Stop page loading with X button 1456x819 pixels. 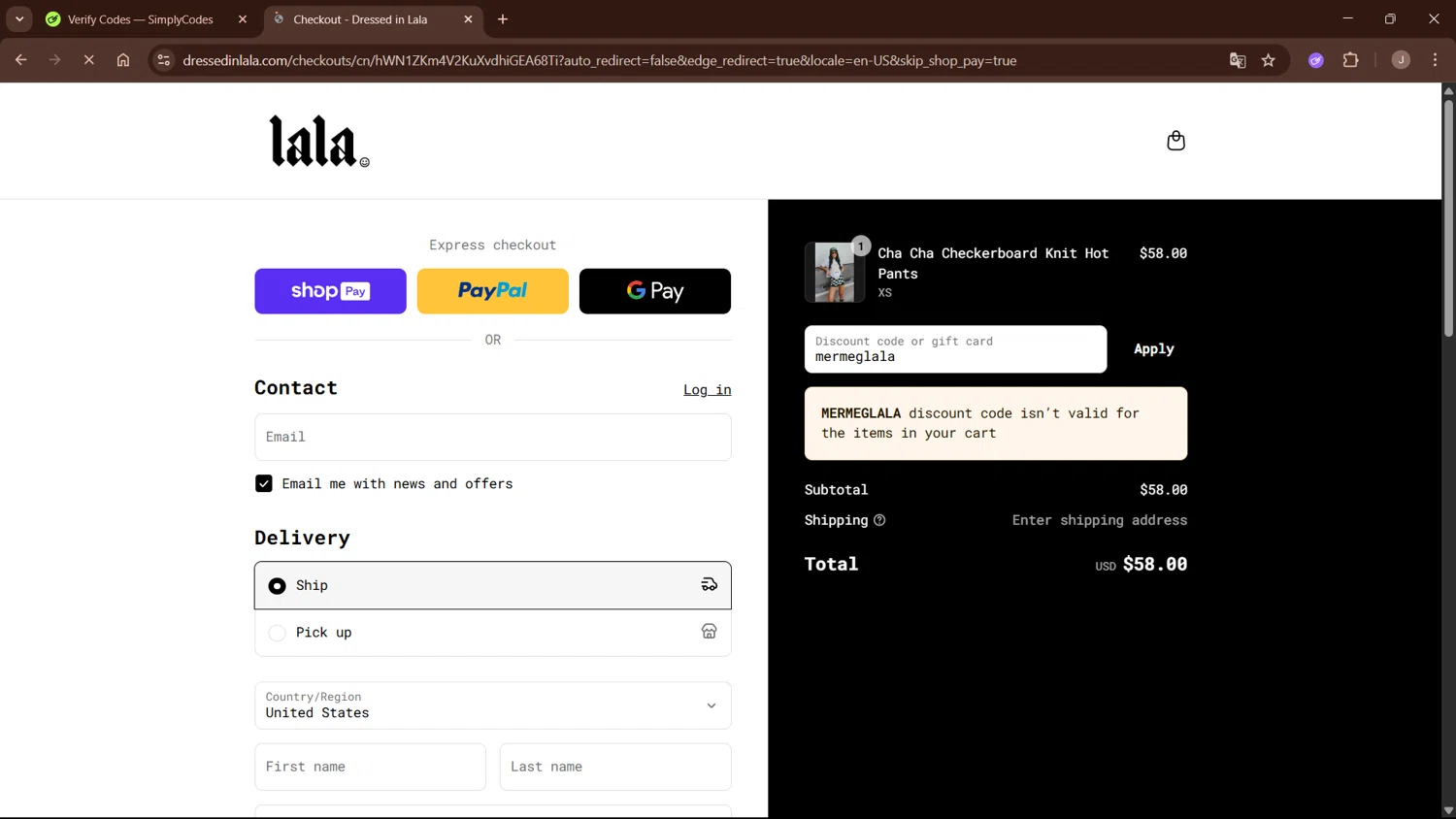coord(88,60)
